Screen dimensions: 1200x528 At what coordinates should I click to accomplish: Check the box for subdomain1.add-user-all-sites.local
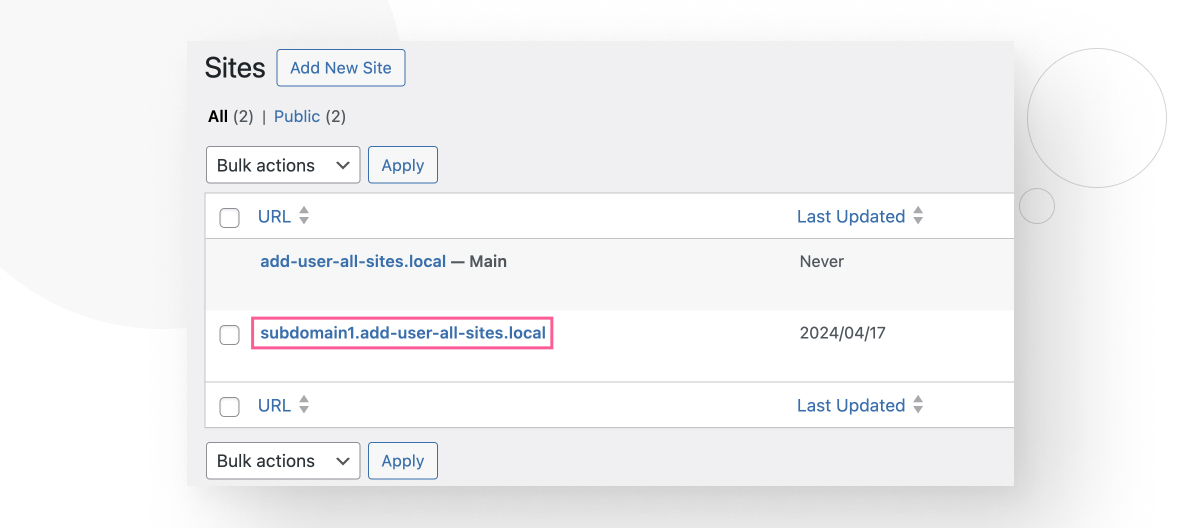click(x=229, y=335)
